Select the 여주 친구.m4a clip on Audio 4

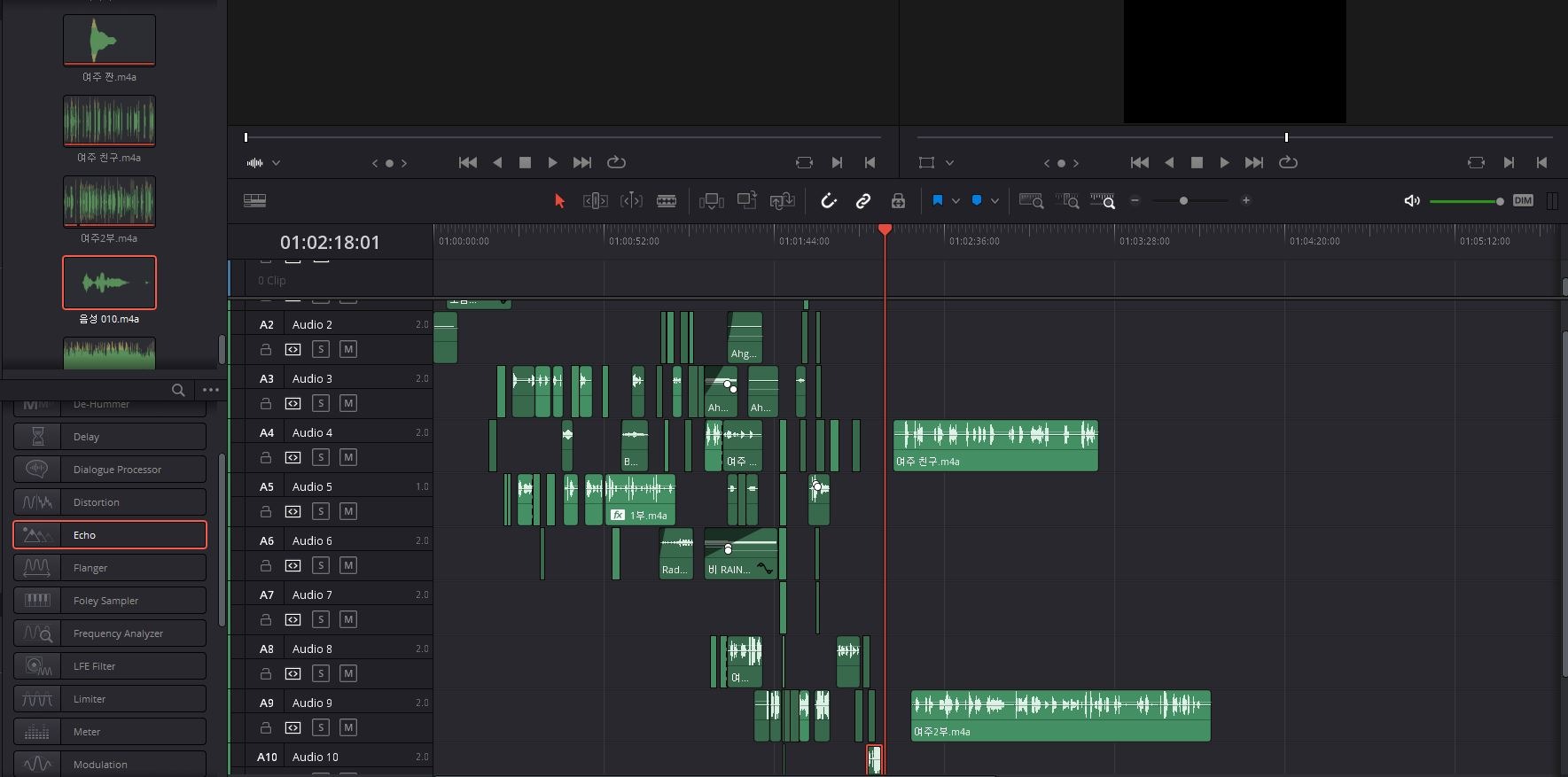tap(995, 446)
